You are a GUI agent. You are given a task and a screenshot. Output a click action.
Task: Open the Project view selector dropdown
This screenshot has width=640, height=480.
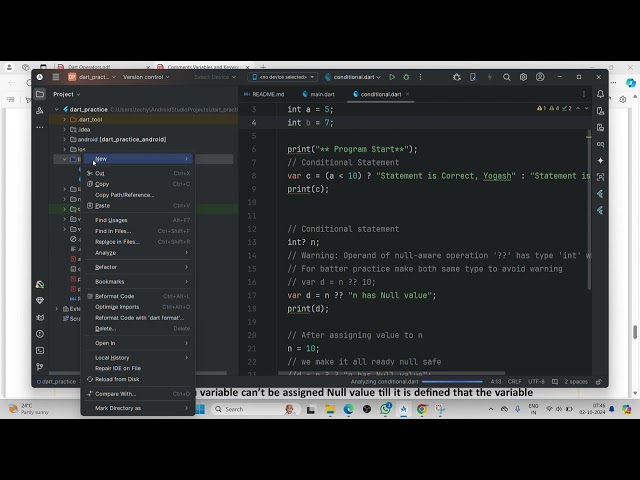pos(67,94)
